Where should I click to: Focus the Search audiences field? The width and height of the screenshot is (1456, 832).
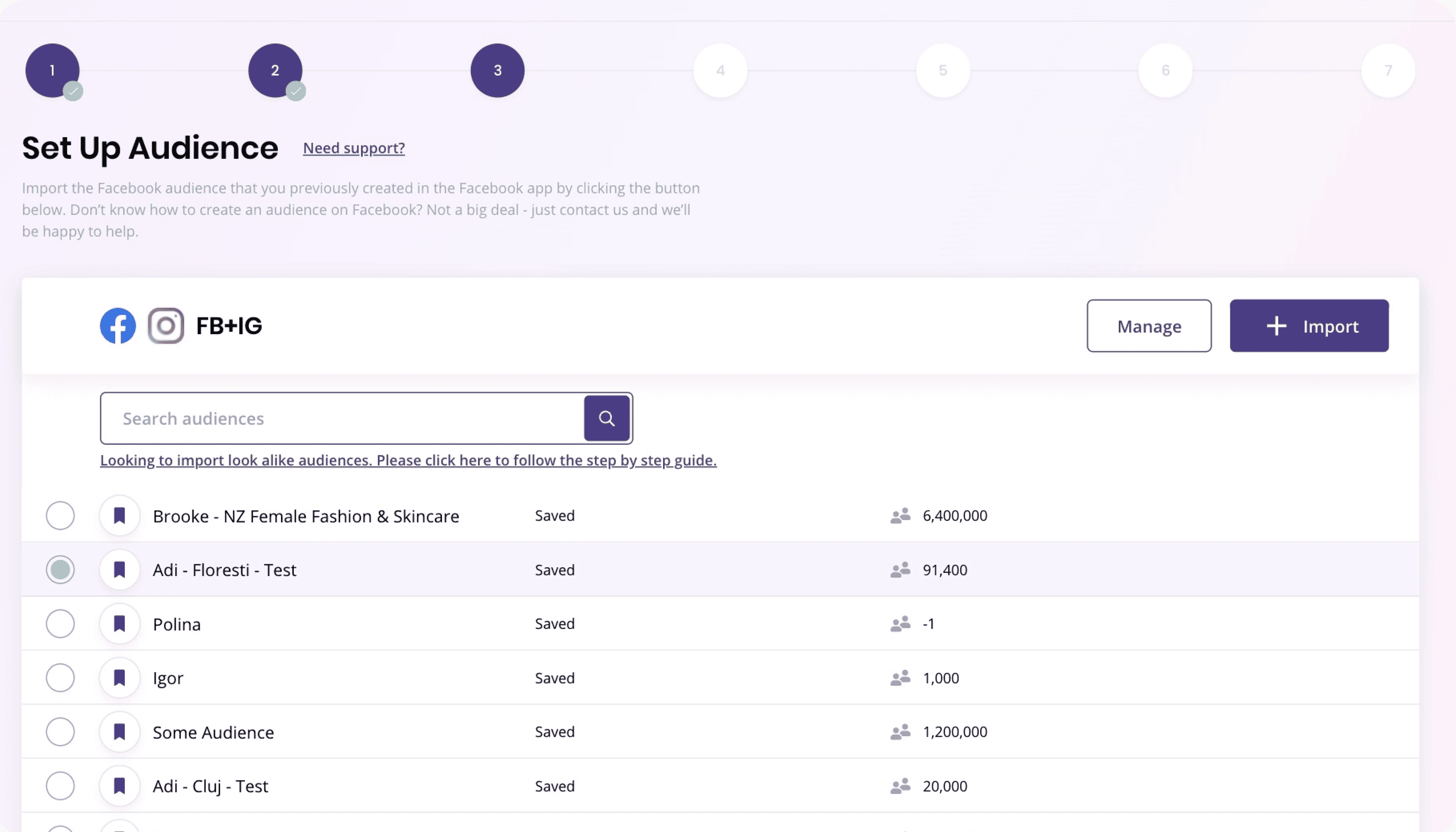click(x=342, y=418)
